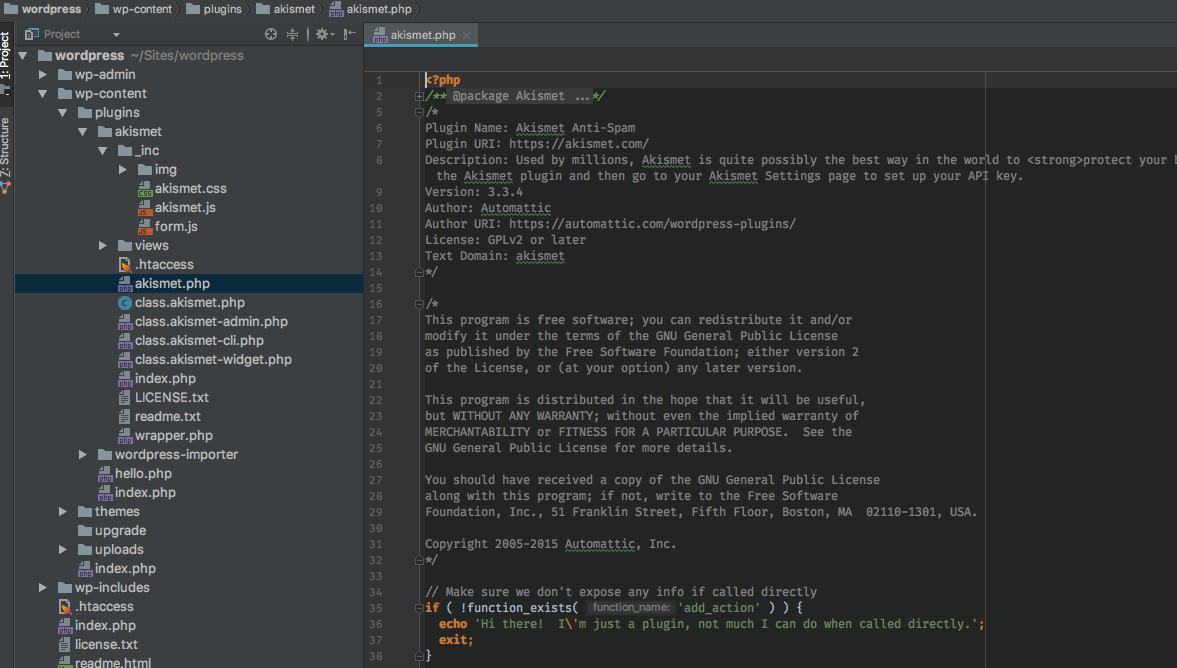The height and width of the screenshot is (668, 1177).
Task: Expand the themes folder
Action: point(62,511)
